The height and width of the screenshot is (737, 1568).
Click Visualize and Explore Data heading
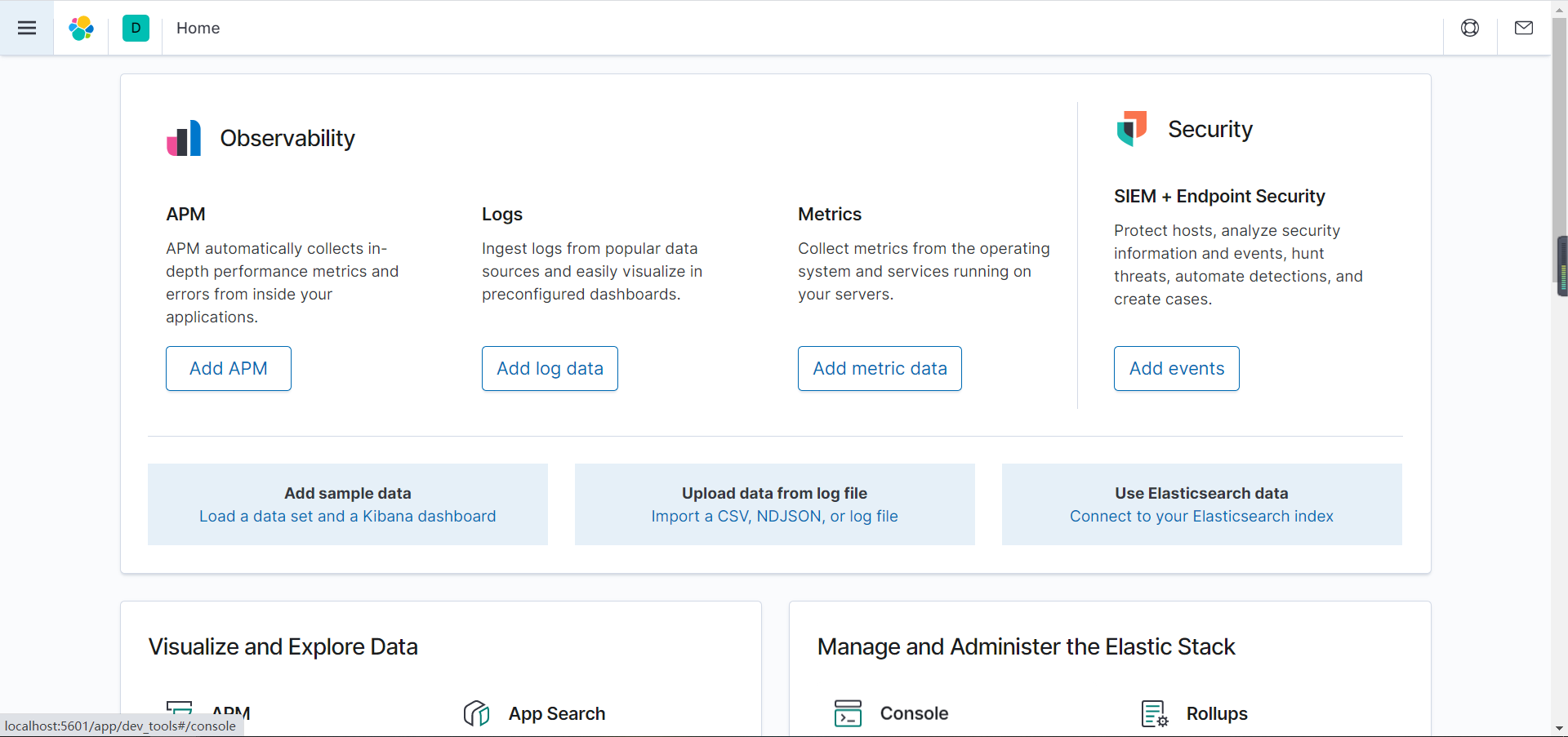283,646
